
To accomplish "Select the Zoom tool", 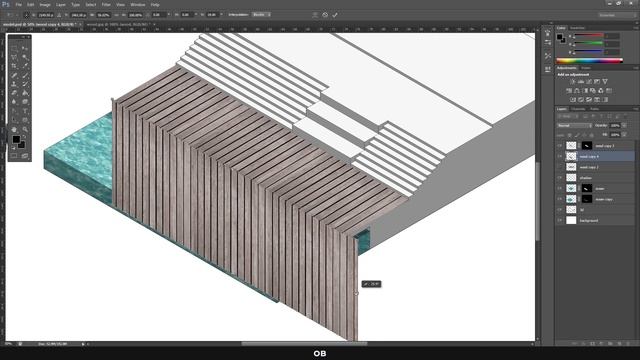I will (x=25, y=129).
